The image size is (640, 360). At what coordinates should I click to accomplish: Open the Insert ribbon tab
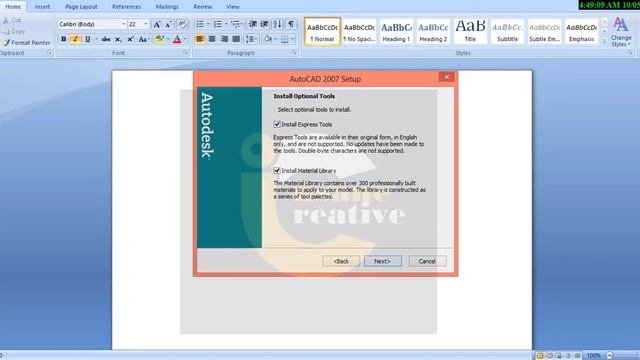[x=42, y=7]
